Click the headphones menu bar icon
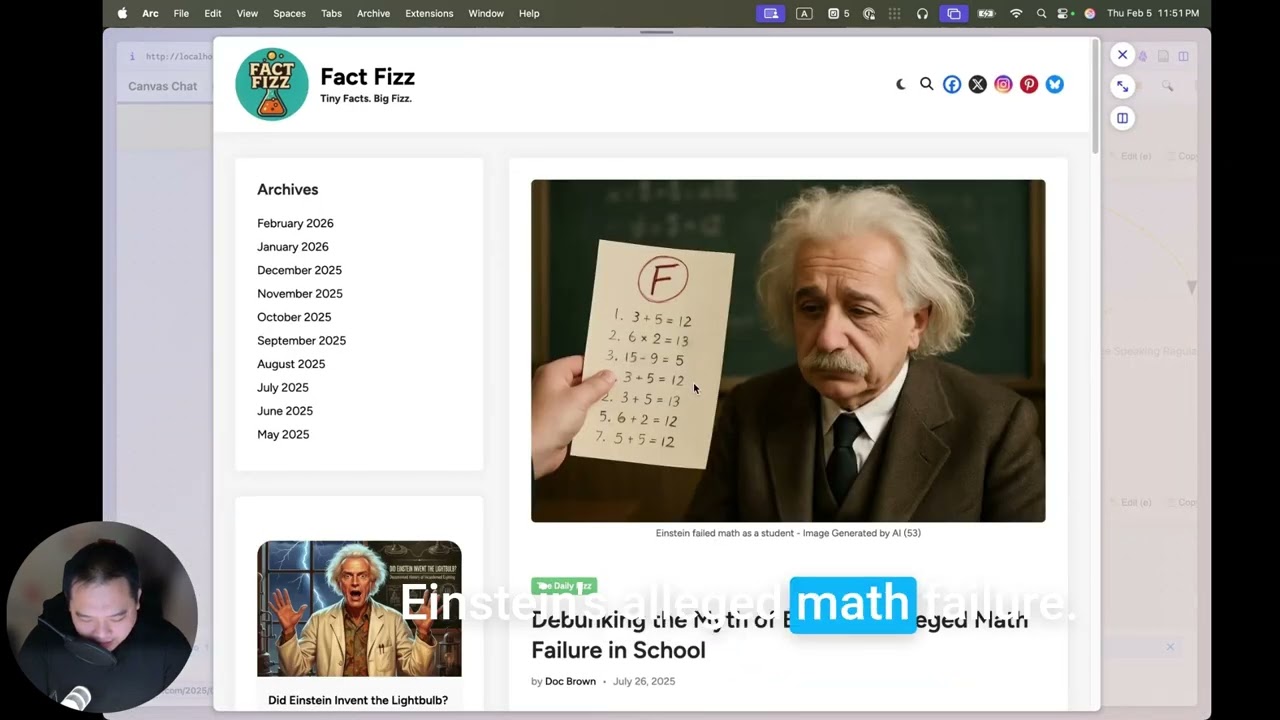This screenshot has height=720, width=1280. (x=922, y=13)
